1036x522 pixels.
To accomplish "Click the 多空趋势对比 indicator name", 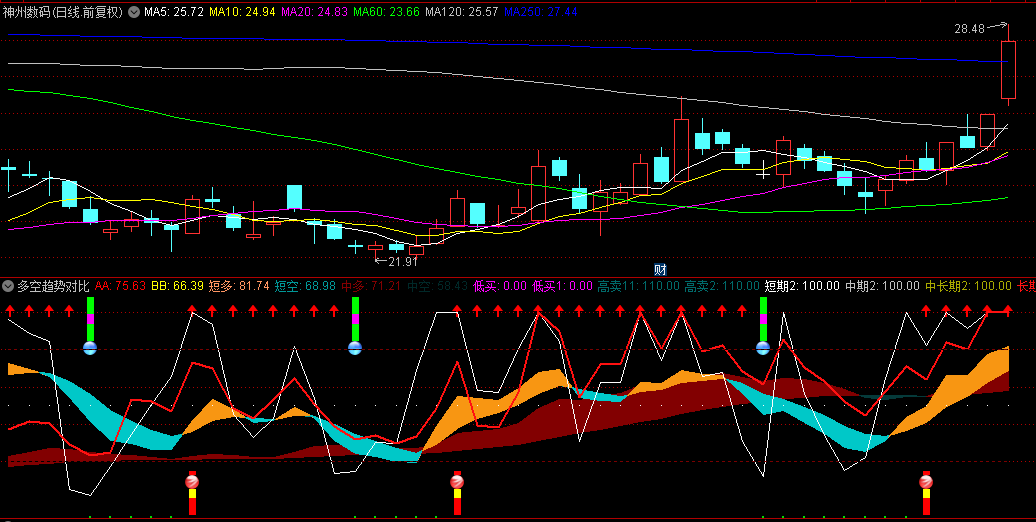I will [x=53, y=286].
